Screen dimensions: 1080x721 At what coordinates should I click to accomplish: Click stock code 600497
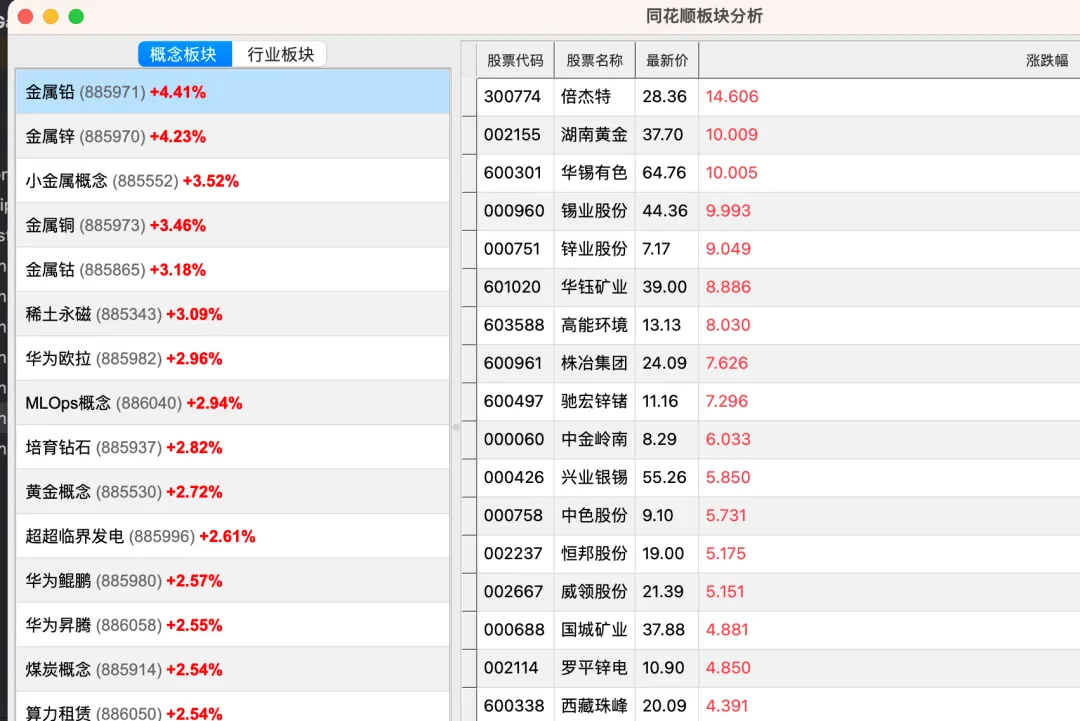513,401
